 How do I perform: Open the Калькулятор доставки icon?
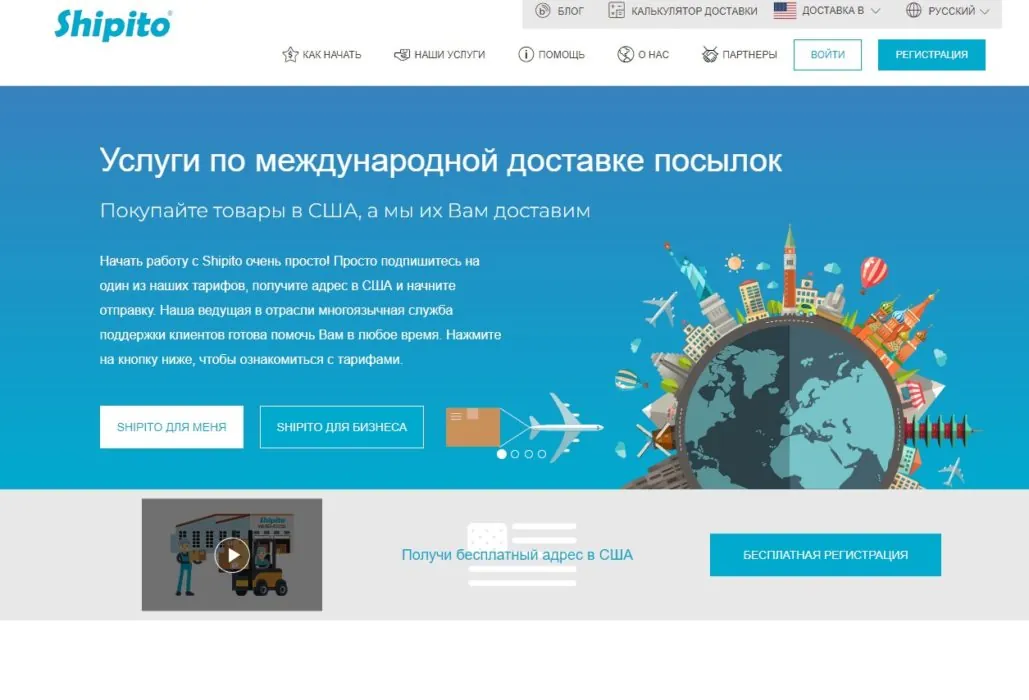615,10
